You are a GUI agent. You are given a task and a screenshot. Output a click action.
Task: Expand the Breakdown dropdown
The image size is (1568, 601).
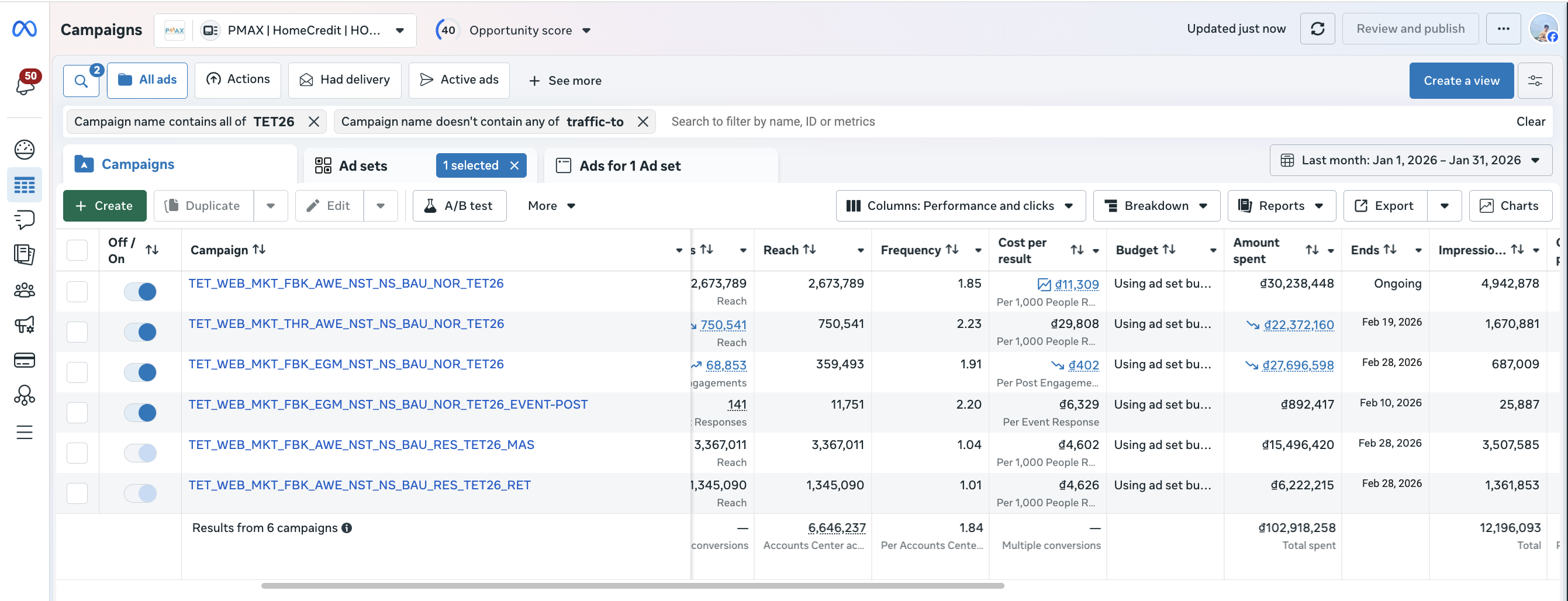coord(1156,206)
